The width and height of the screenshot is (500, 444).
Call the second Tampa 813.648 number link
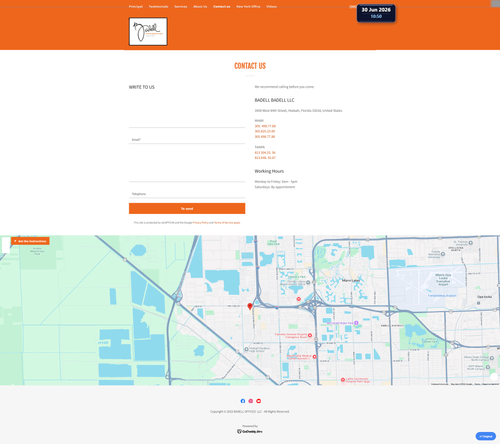tap(265, 158)
